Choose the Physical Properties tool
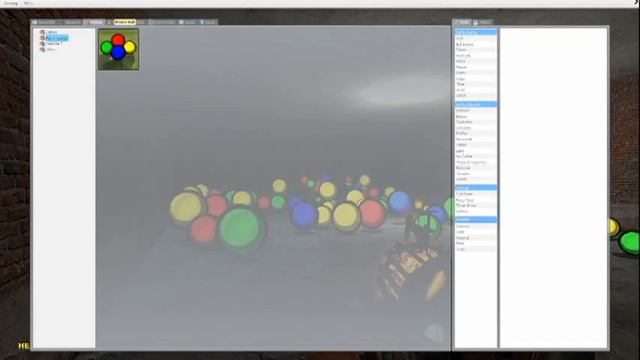This screenshot has height=360, width=640. (476, 162)
